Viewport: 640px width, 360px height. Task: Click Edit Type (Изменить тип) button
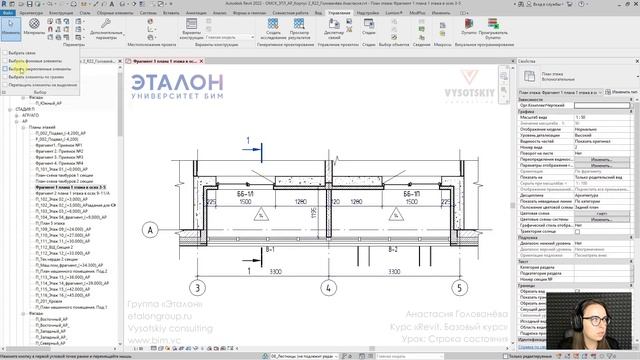(x=622, y=92)
